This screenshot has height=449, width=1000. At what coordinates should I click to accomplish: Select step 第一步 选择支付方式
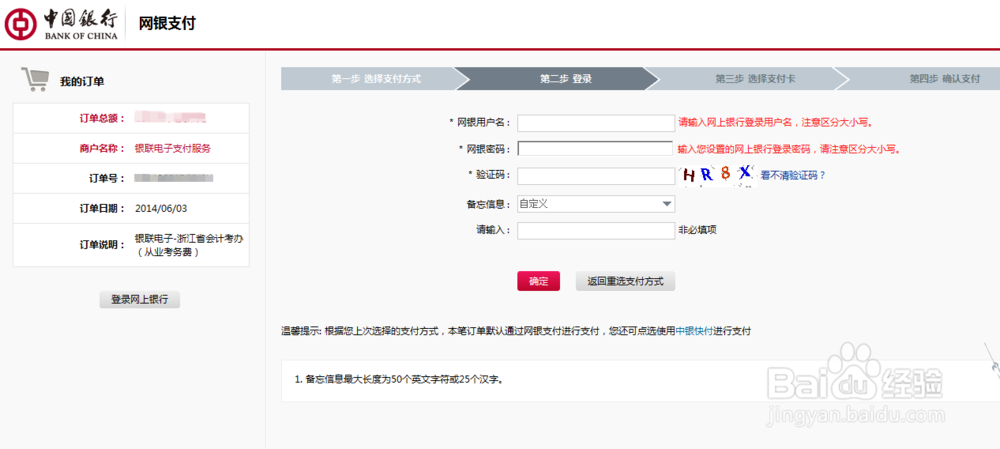click(x=376, y=79)
